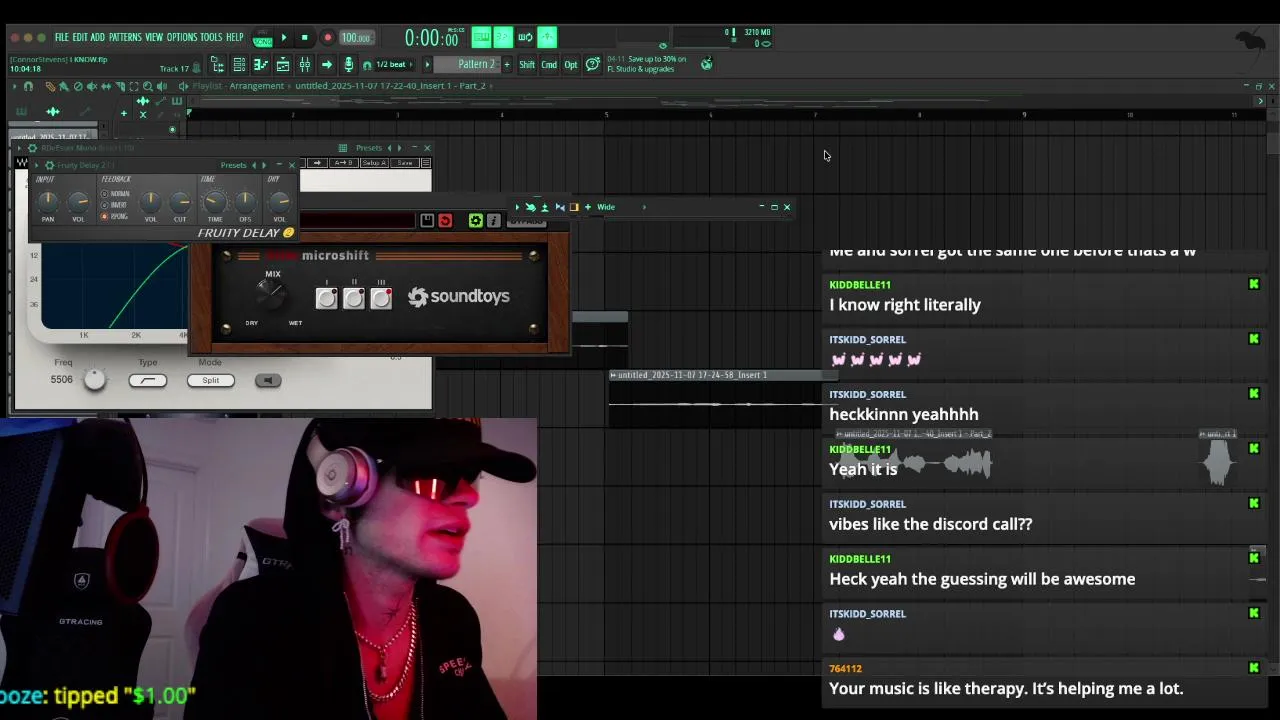Select the playlist Draw pencil tool
This screenshot has height=720, width=1280.
50,86
